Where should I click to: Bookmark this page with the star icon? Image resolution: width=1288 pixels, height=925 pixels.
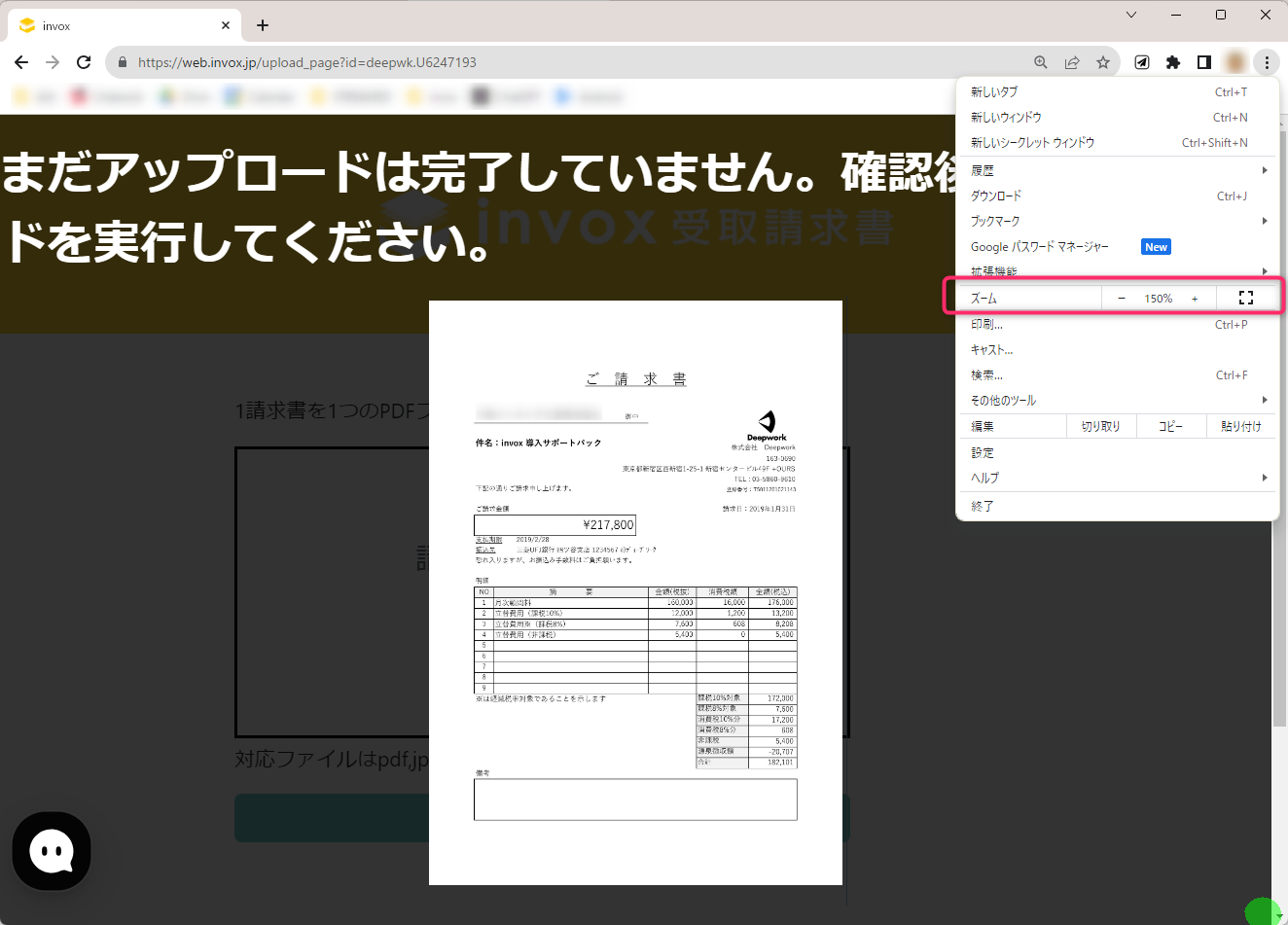[x=1103, y=62]
